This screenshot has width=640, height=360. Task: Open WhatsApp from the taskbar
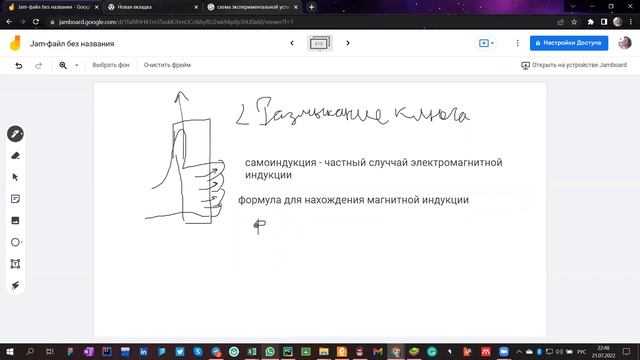pyautogui.click(x=270, y=351)
